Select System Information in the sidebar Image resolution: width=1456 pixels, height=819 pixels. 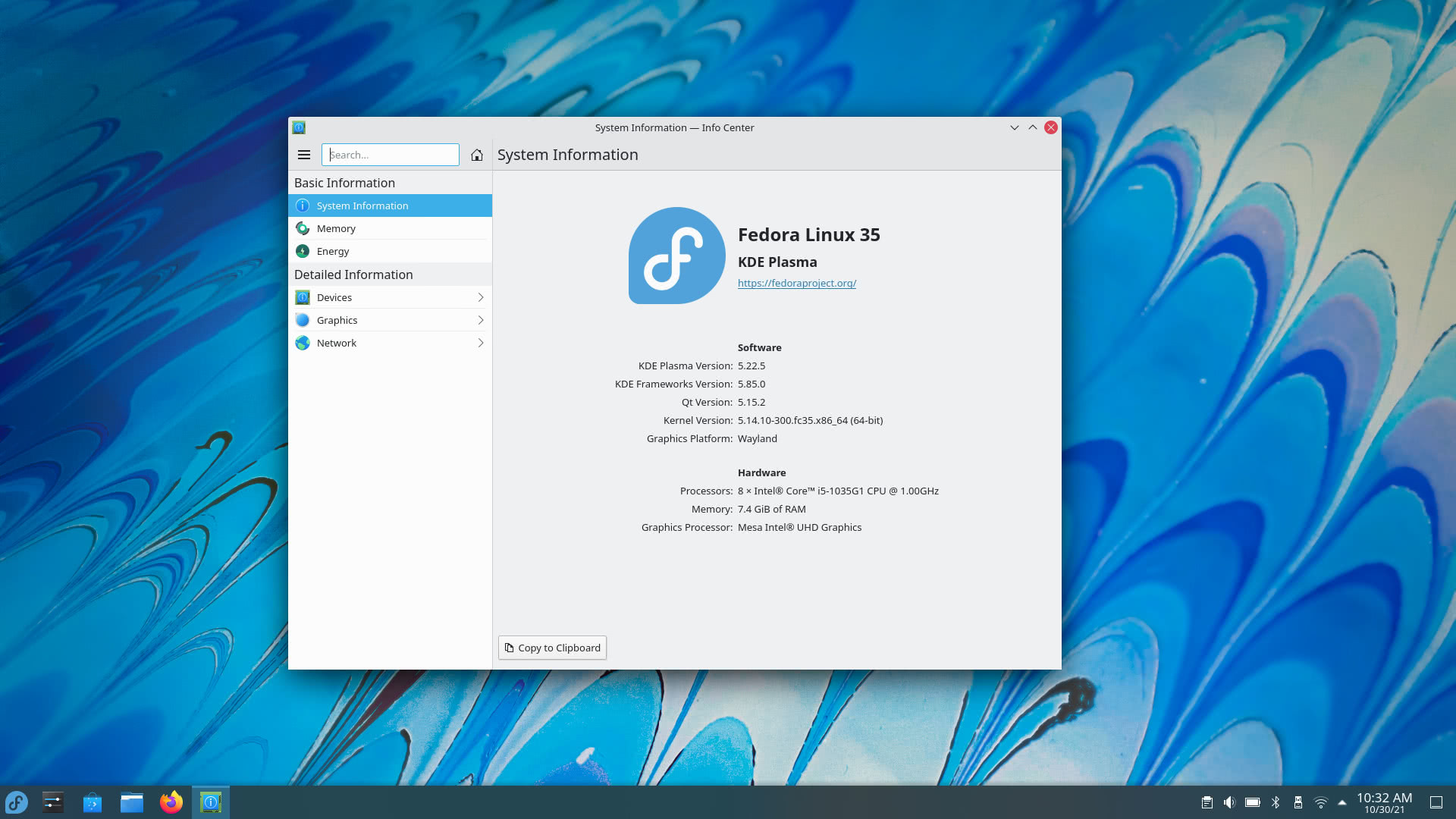362,206
